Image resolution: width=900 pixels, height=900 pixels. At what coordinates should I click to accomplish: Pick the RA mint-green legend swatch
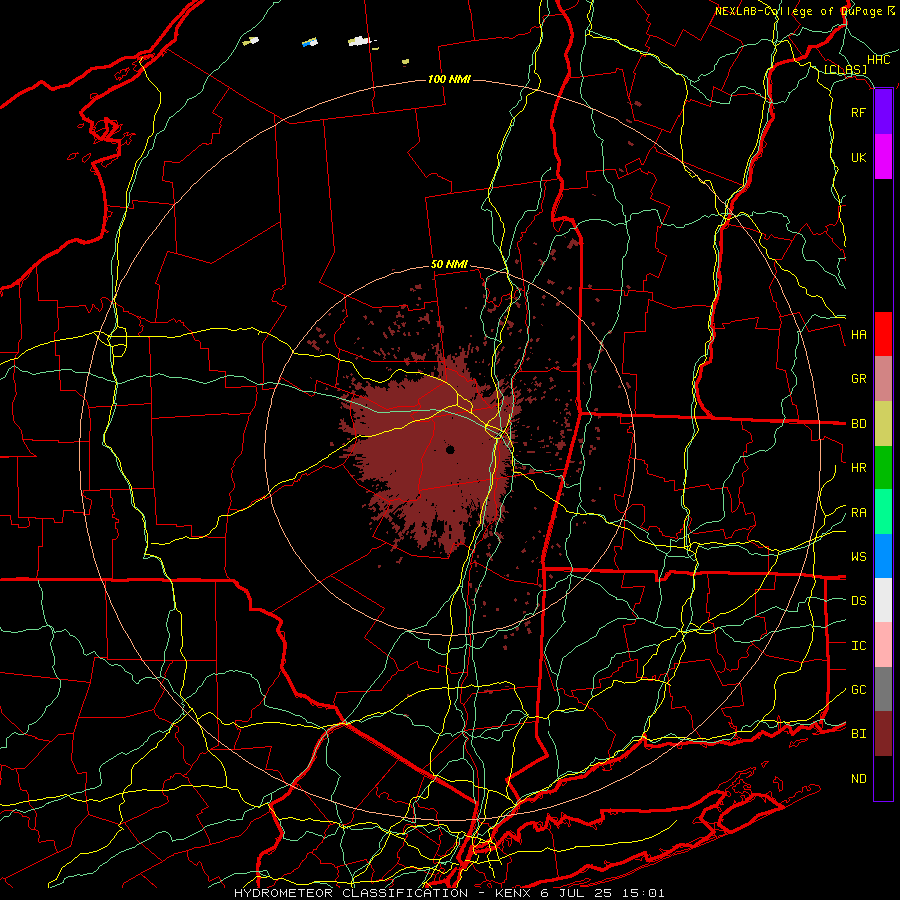point(883,512)
